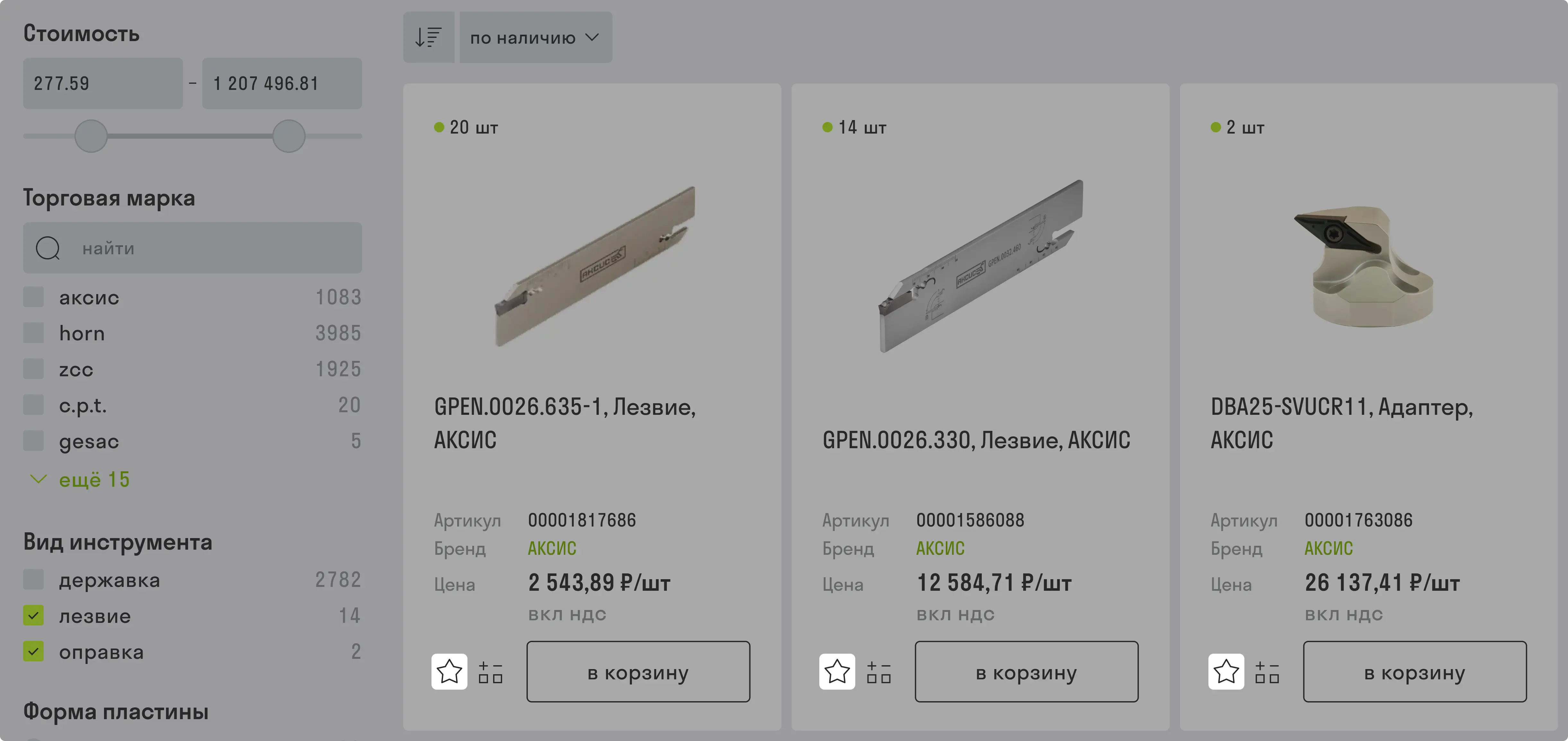The image size is (1568, 741).
Task: Toggle sort direction icon
Action: tap(429, 37)
